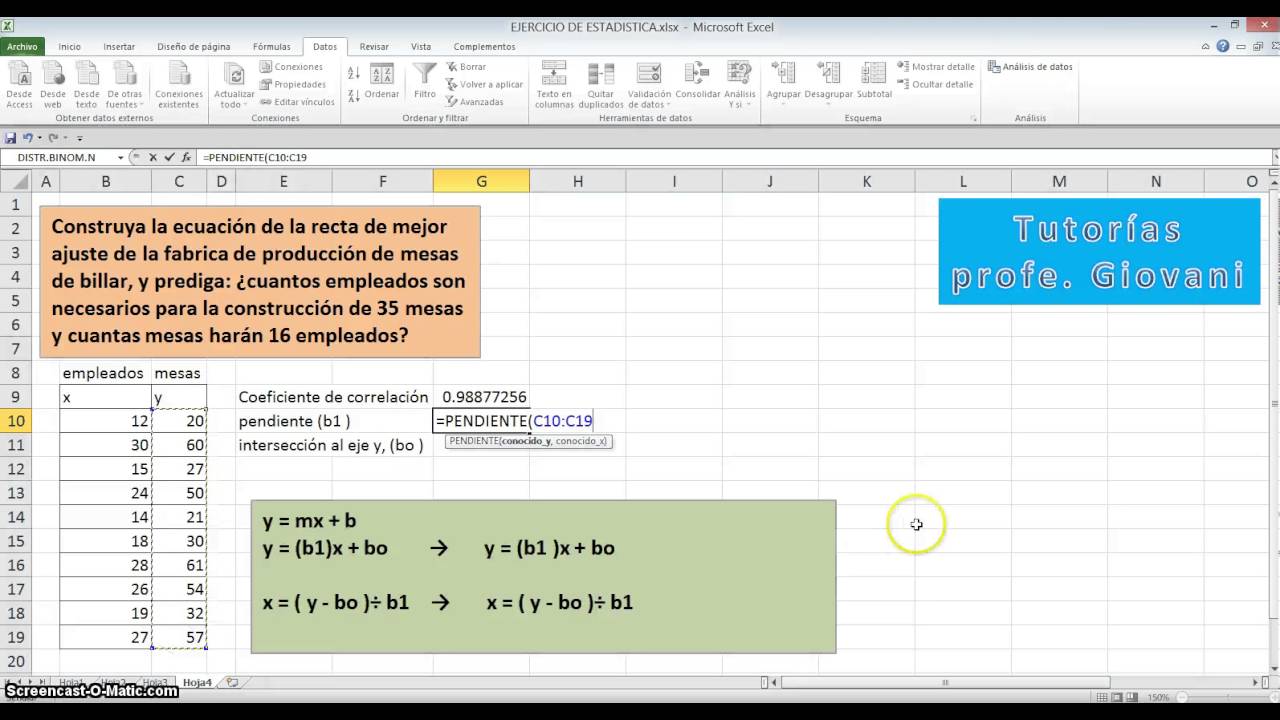Switch to the Fórmulas tab

pos(272,47)
